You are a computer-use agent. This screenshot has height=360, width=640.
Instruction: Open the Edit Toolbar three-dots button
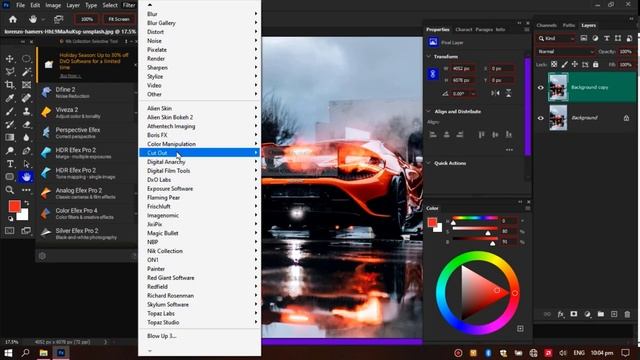pyautogui.click(x=26, y=190)
